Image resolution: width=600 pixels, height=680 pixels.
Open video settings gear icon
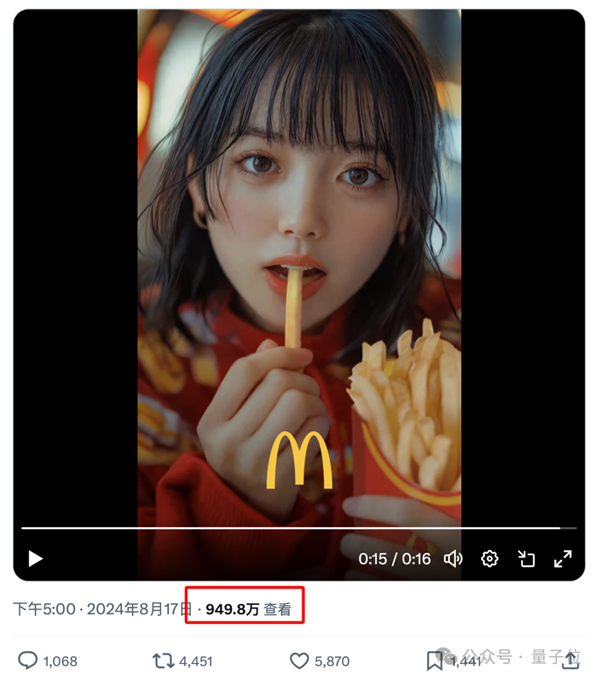tap(489, 559)
